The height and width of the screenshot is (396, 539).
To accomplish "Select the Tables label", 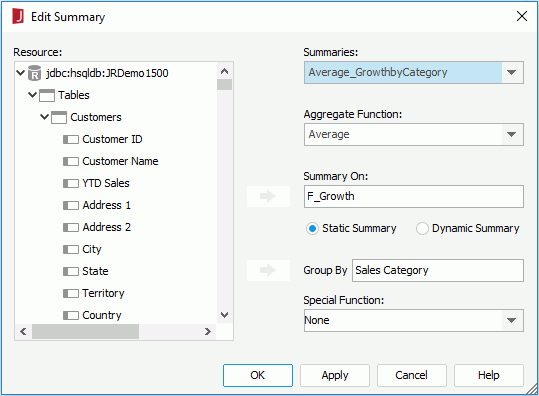I will click(x=74, y=95).
